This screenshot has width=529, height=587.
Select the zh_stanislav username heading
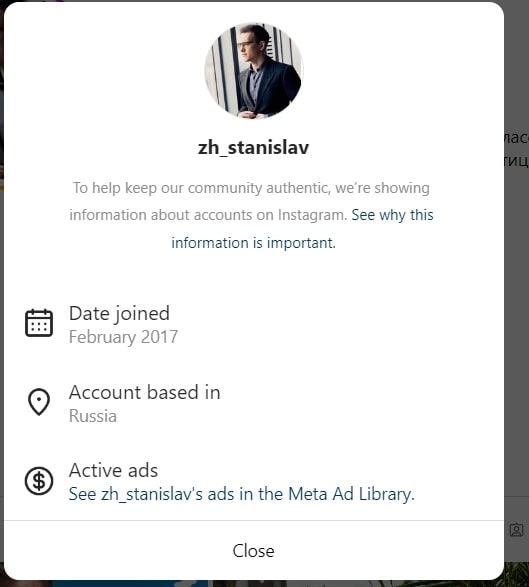(x=253, y=147)
